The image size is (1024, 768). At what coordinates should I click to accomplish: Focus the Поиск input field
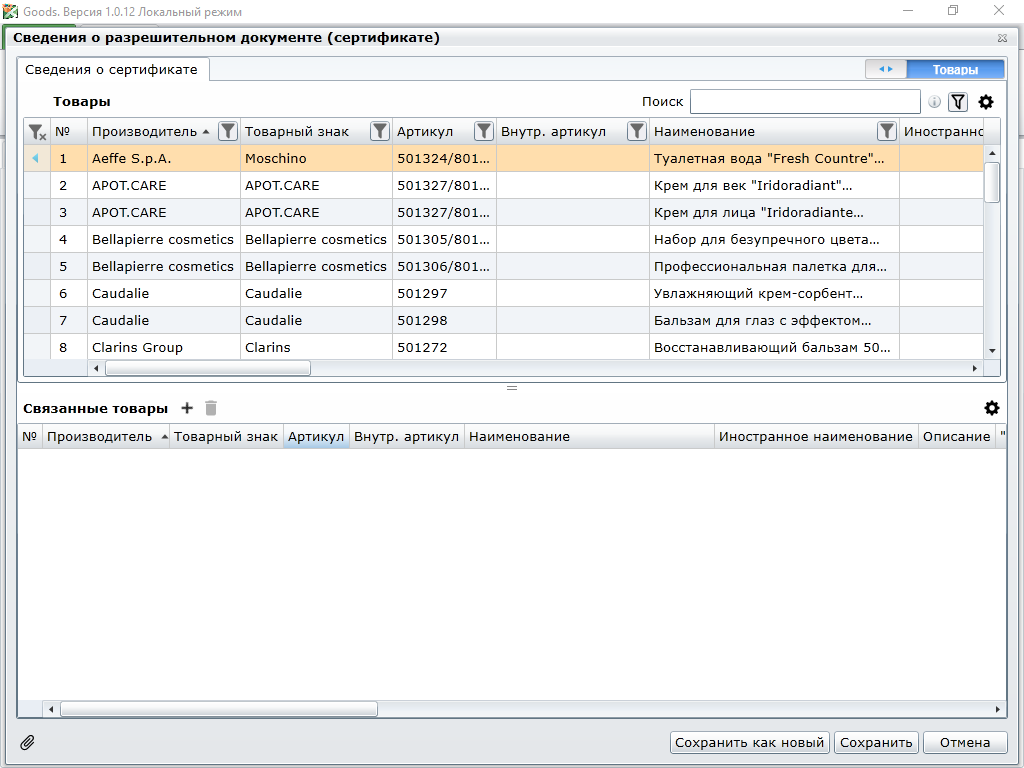pos(805,102)
